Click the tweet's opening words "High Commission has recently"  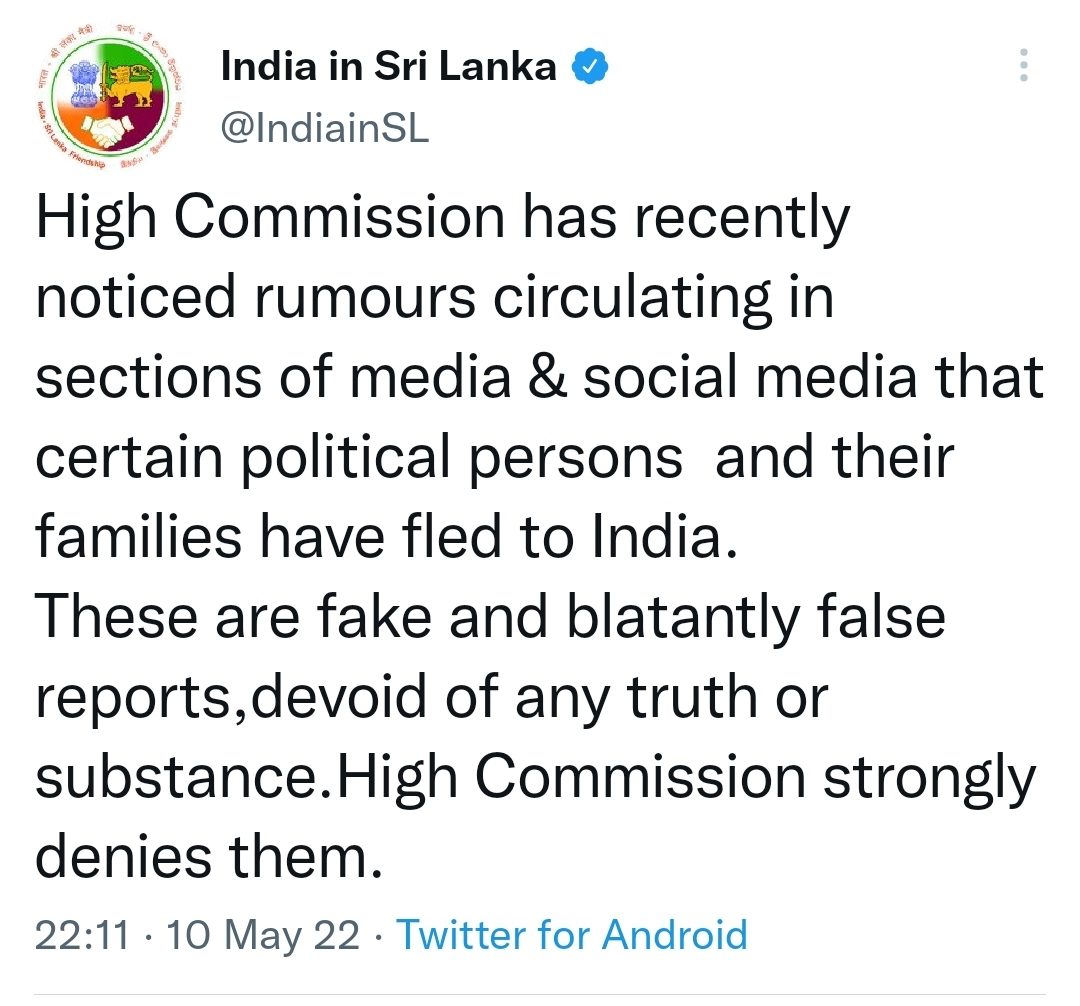443,219
